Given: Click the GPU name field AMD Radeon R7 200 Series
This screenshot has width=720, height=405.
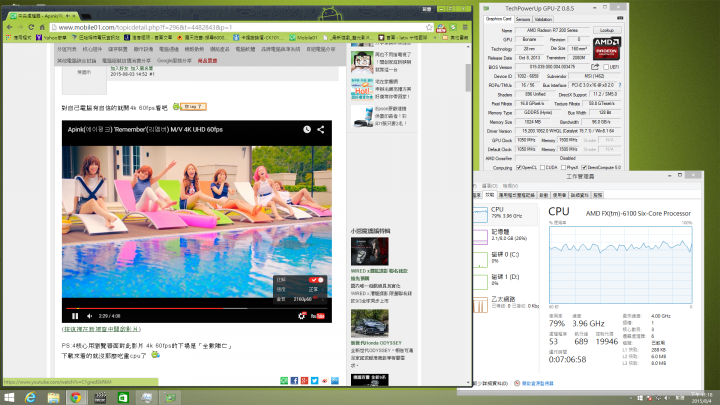Looking at the screenshot, I should (x=552, y=30).
